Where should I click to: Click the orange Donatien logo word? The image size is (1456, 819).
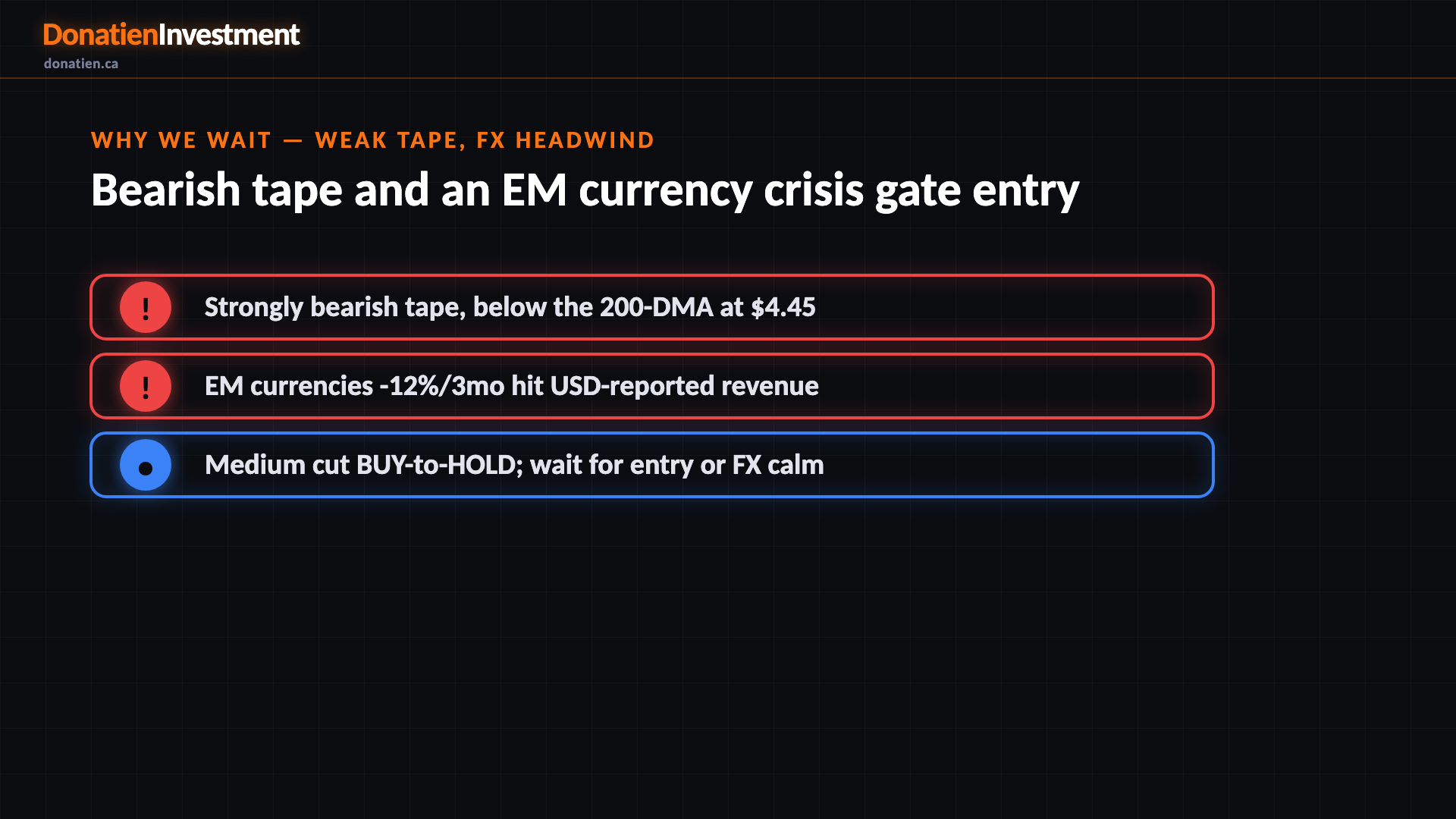(100, 35)
